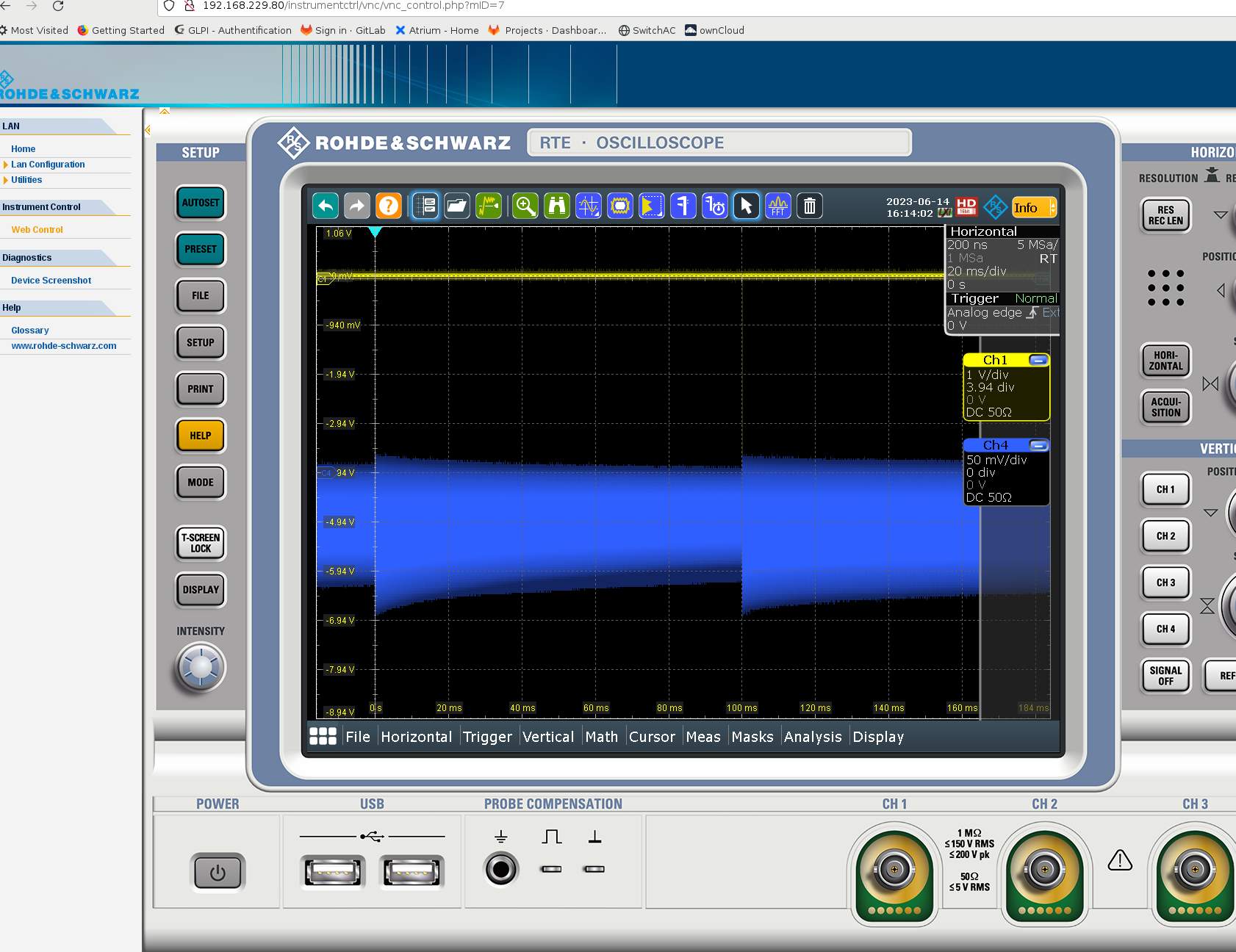This screenshot has width=1236, height=952.
Task: Expand the Lan Configuration tree item
Action: click(6, 165)
